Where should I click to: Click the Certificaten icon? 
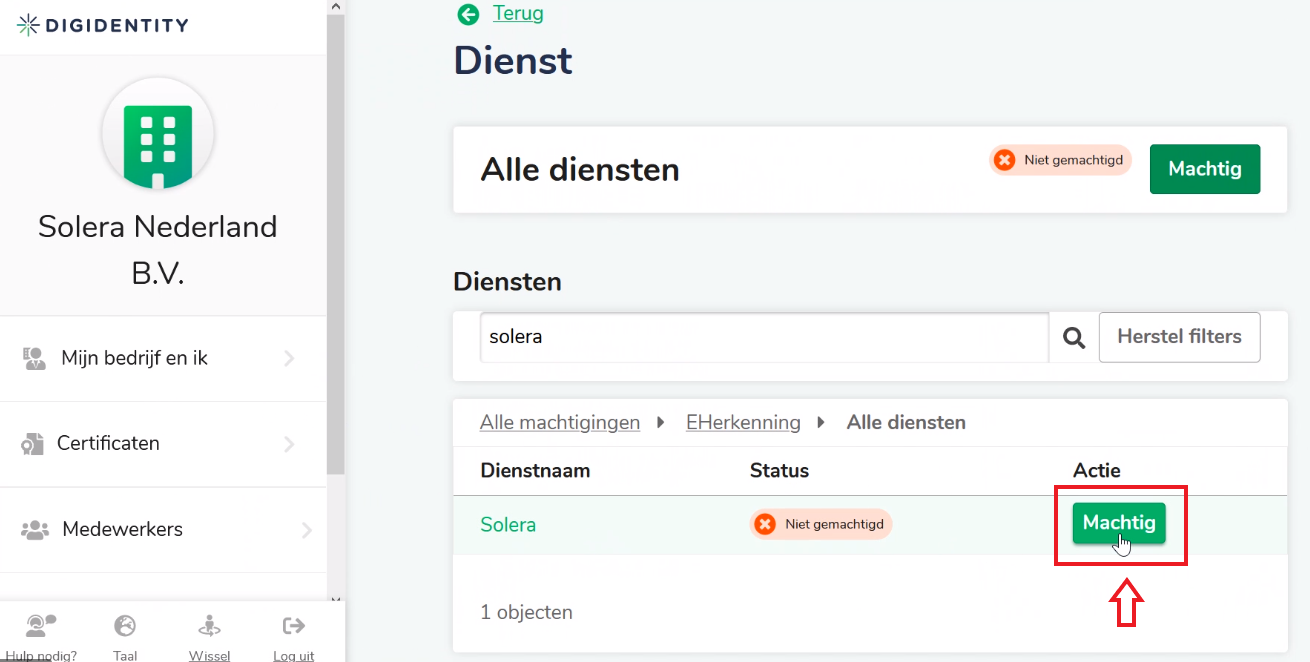[x=32, y=444]
